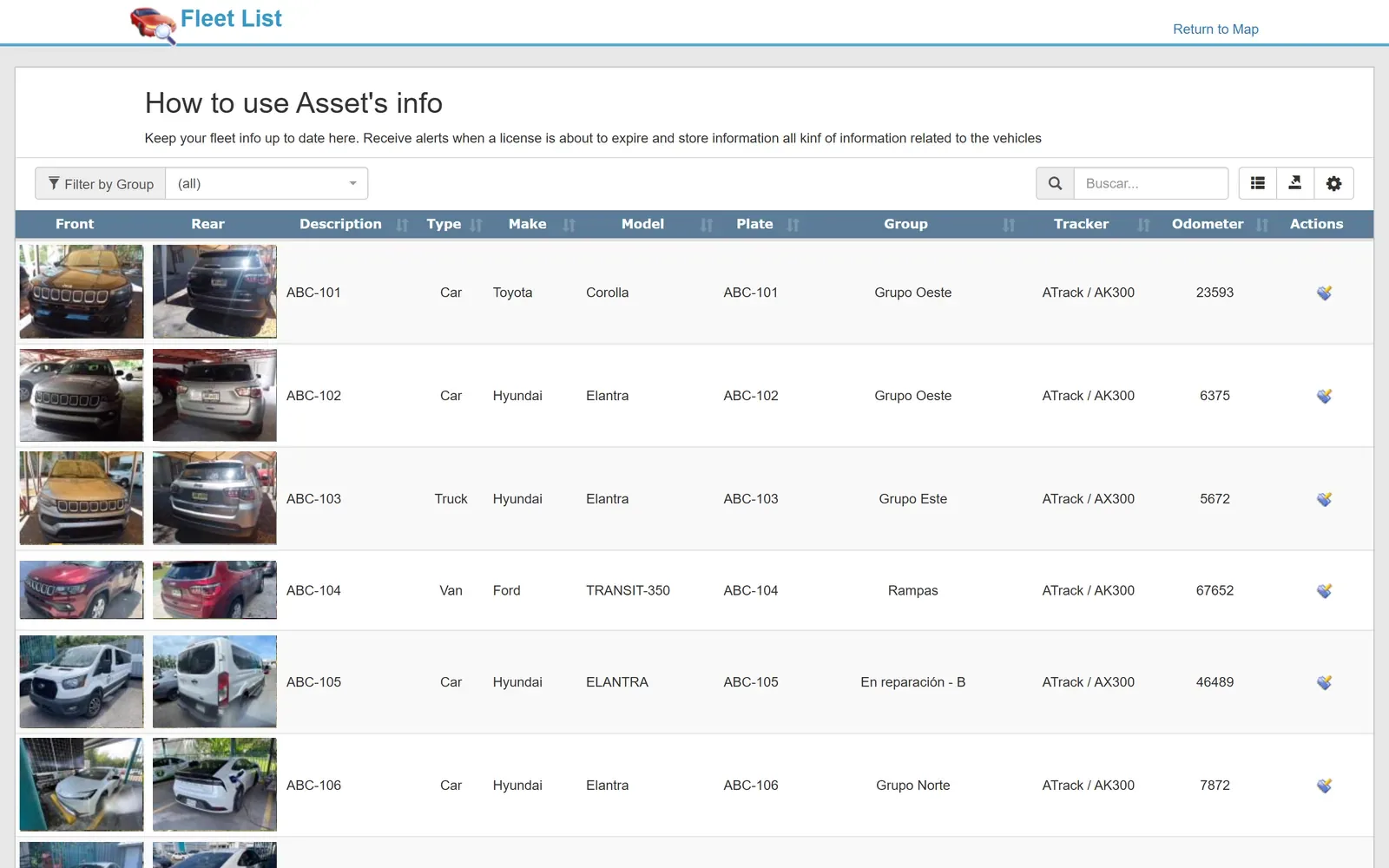Open front photo thumbnail of ABC-104
The width and height of the screenshot is (1389, 868).
coord(82,589)
